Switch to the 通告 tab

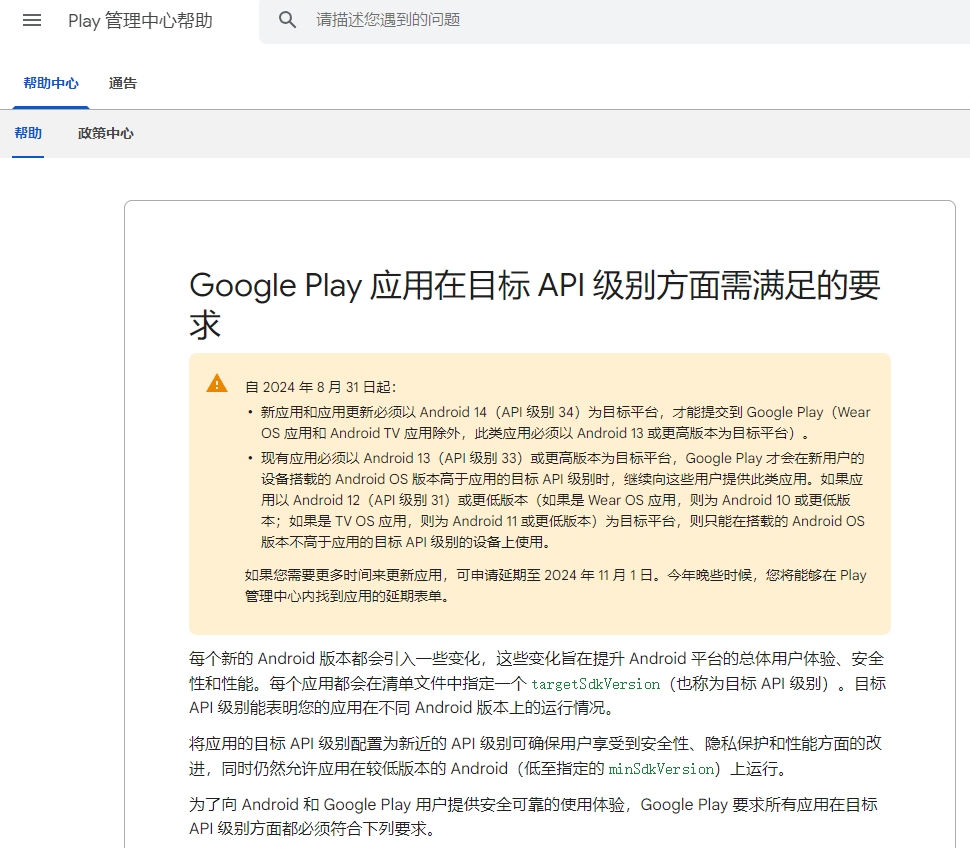[122, 84]
